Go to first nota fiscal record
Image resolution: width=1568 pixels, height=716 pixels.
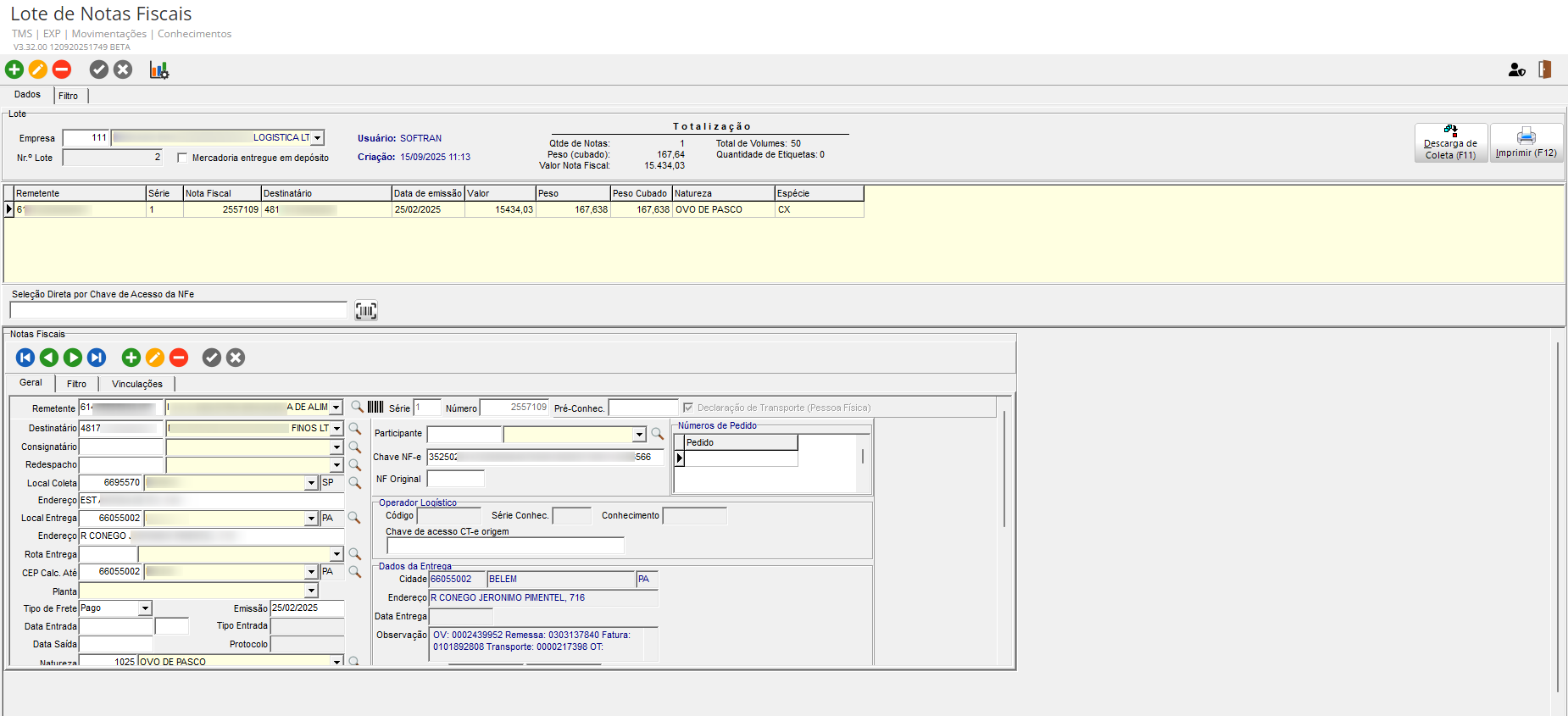click(x=25, y=358)
